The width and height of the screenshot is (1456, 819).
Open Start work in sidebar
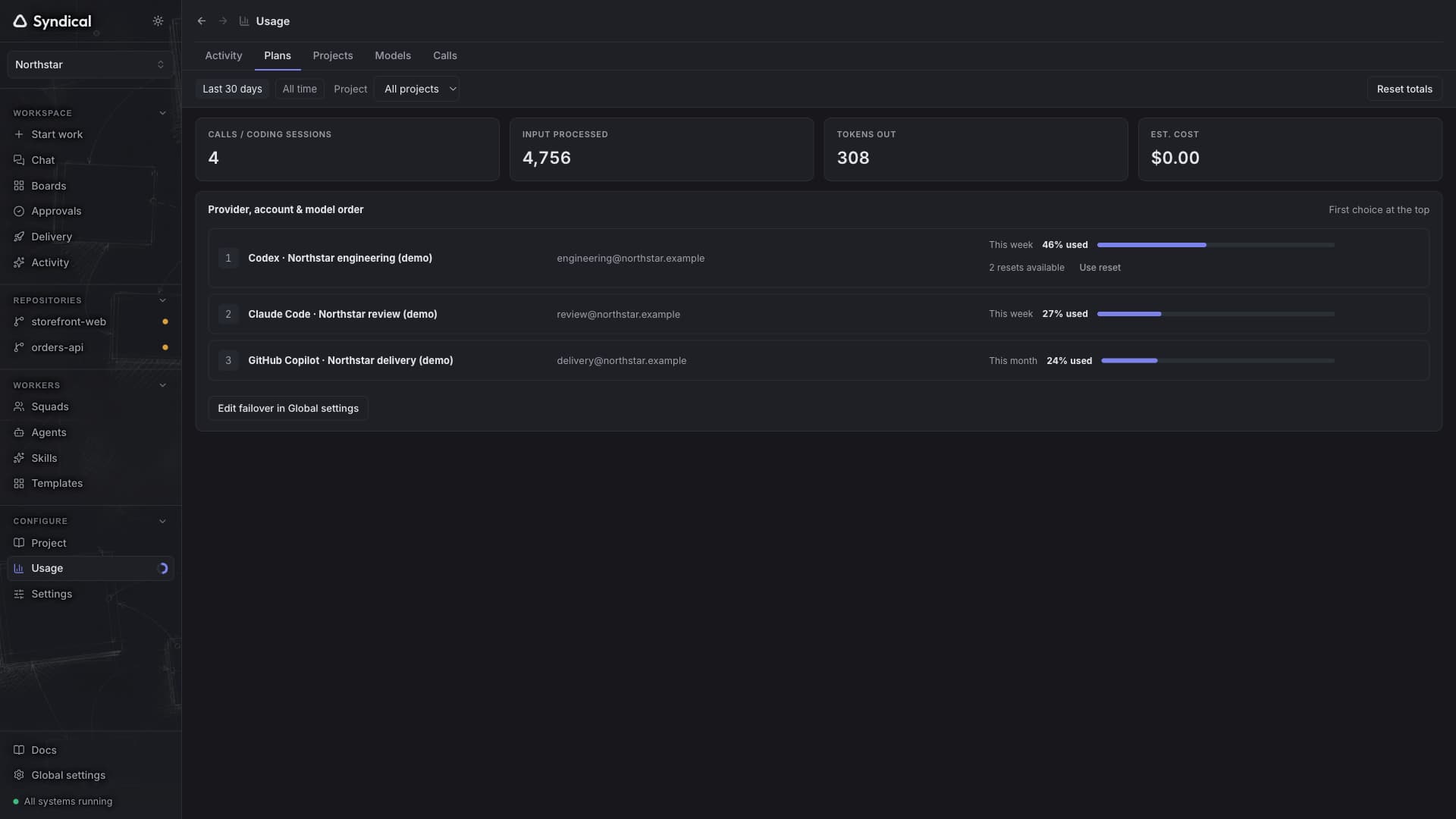point(90,134)
